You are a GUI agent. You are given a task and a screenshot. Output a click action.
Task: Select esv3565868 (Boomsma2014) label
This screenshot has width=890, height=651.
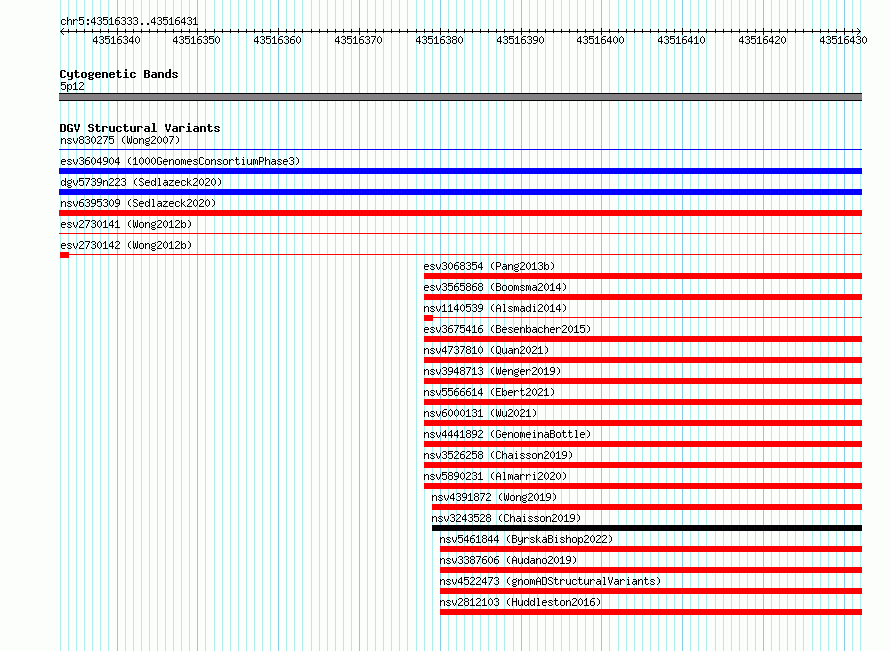pos(496,287)
